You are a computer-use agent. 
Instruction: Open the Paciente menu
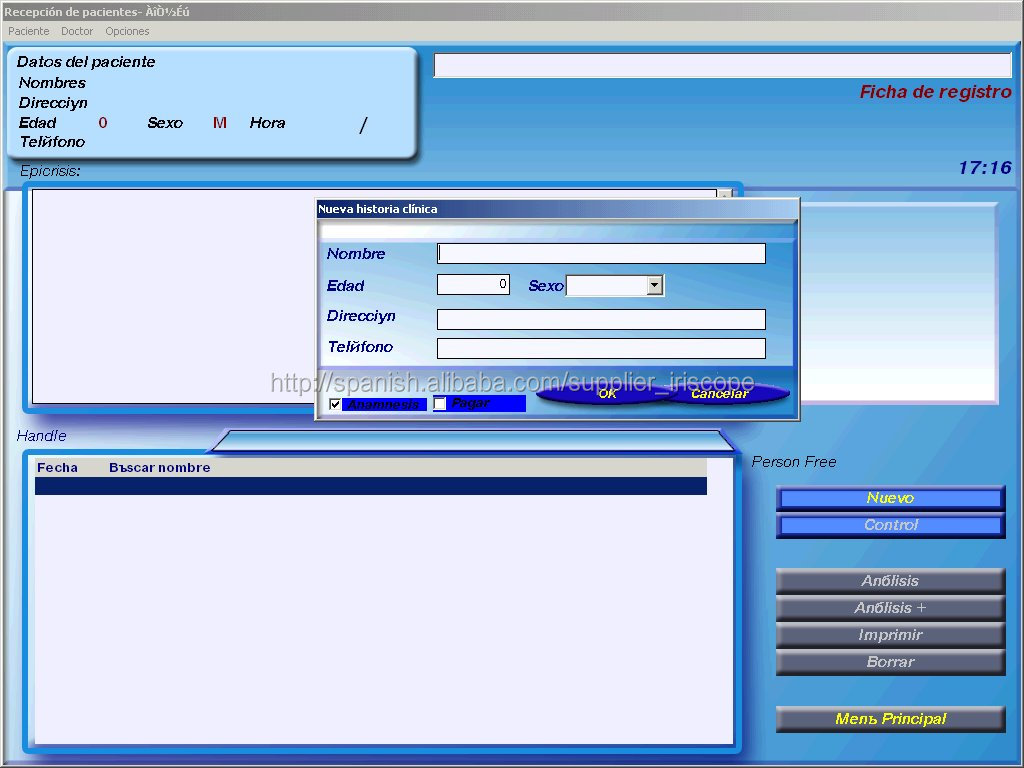(28, 31)
